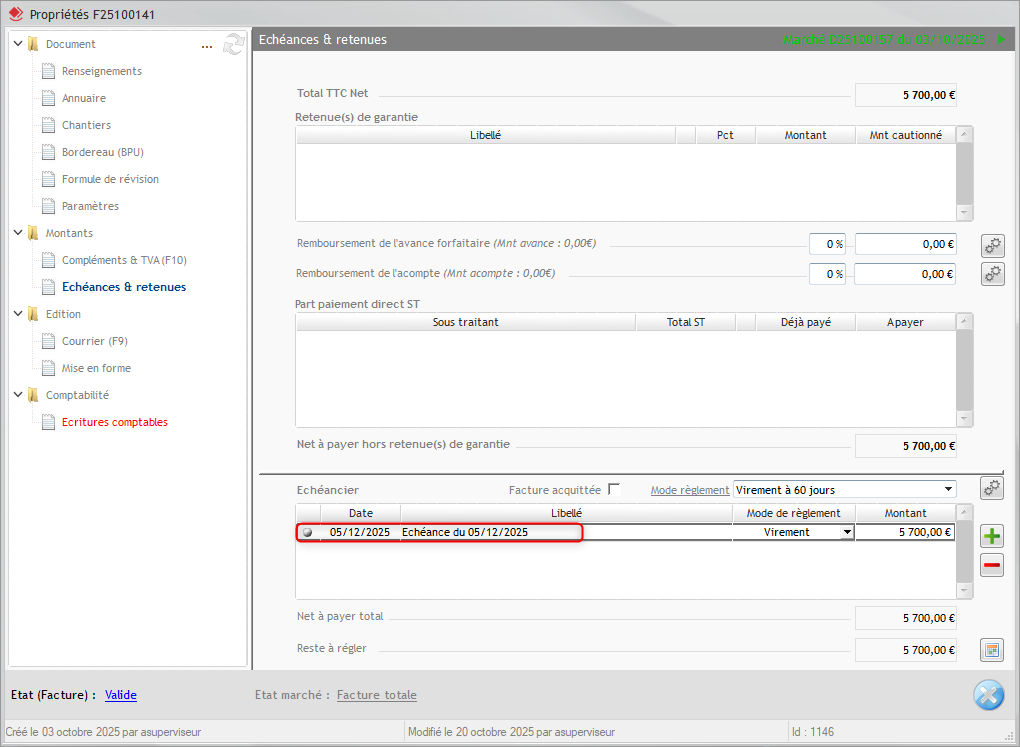Open the Virement à 60 jours dropdown
This screenshot has width=1020, height=747.
point(948,490)
